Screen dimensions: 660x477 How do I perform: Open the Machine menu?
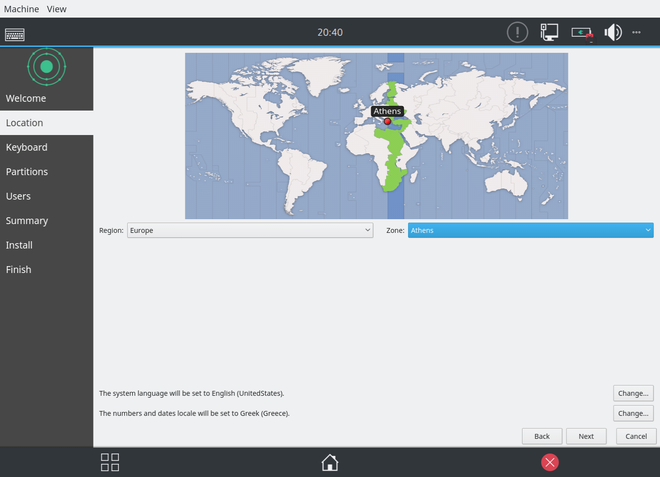coord(22,8)
